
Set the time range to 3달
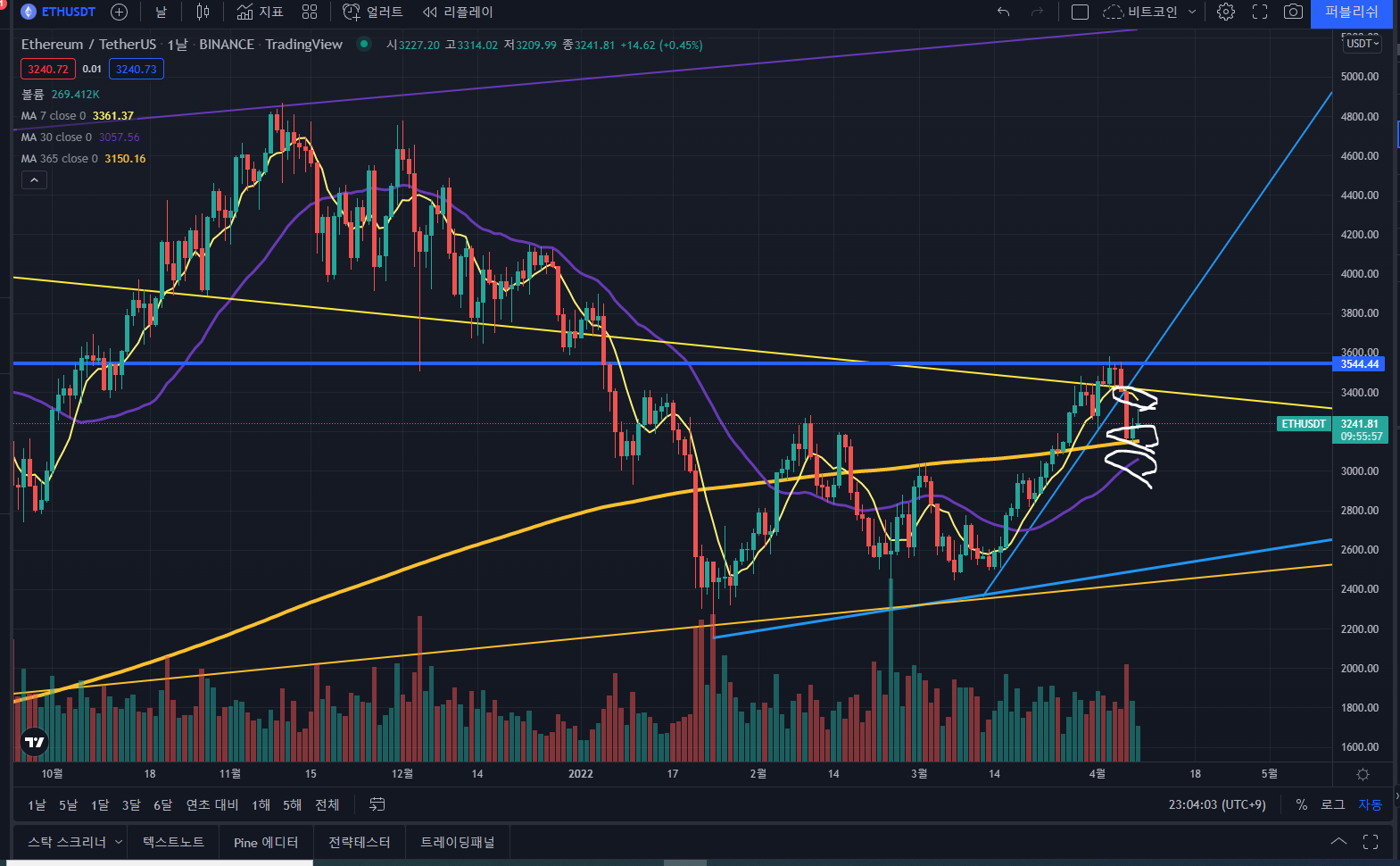pyautogui.click(x=131, y=805)
